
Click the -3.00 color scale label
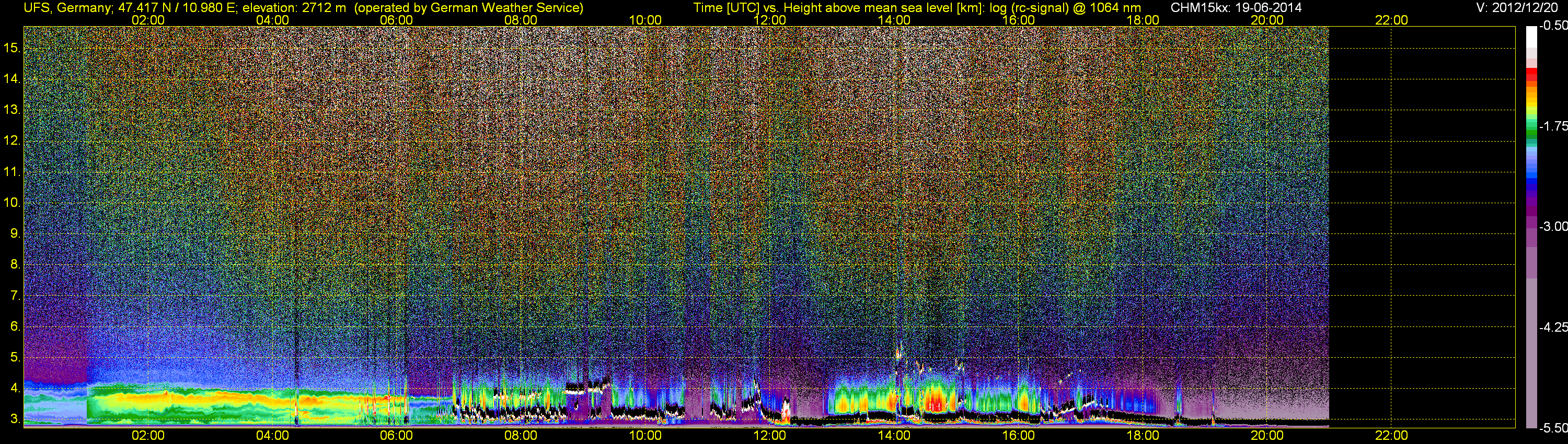coord(1553,226)
